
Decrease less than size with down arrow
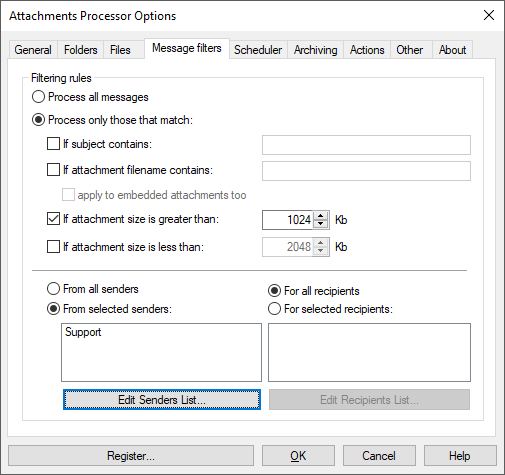point(321,251)
